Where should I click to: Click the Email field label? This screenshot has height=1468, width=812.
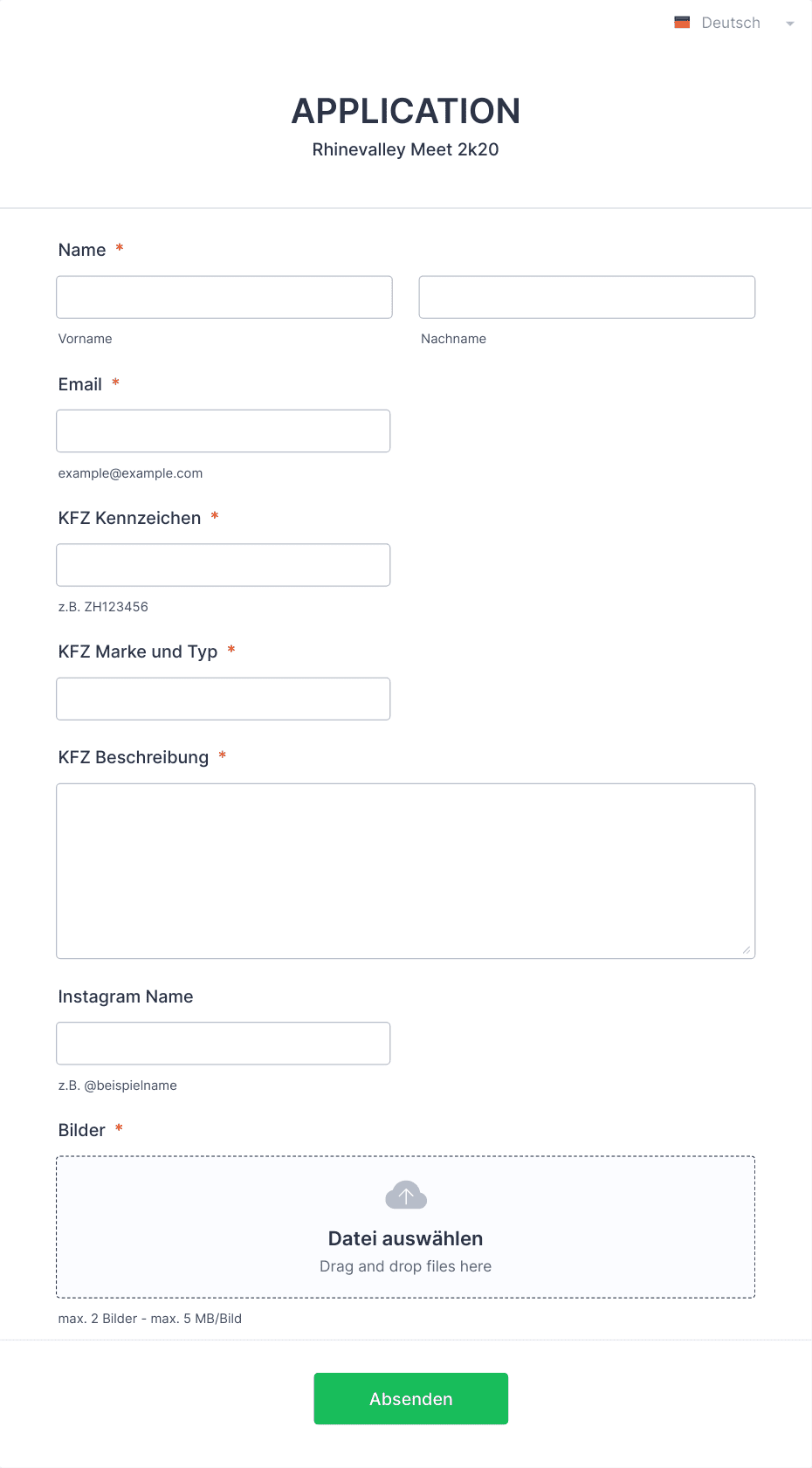pos(80,384)
